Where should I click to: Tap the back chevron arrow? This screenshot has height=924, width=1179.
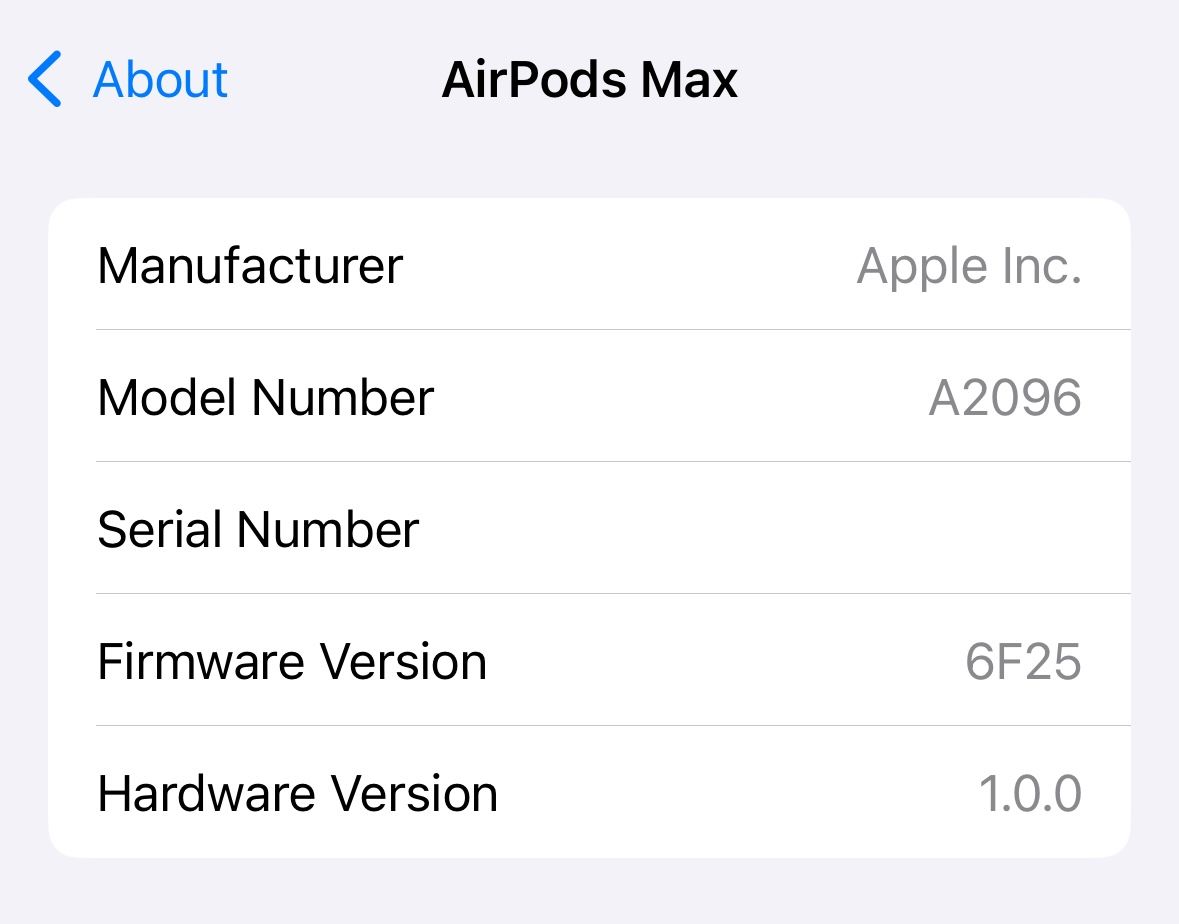click(x=45, y=80)
